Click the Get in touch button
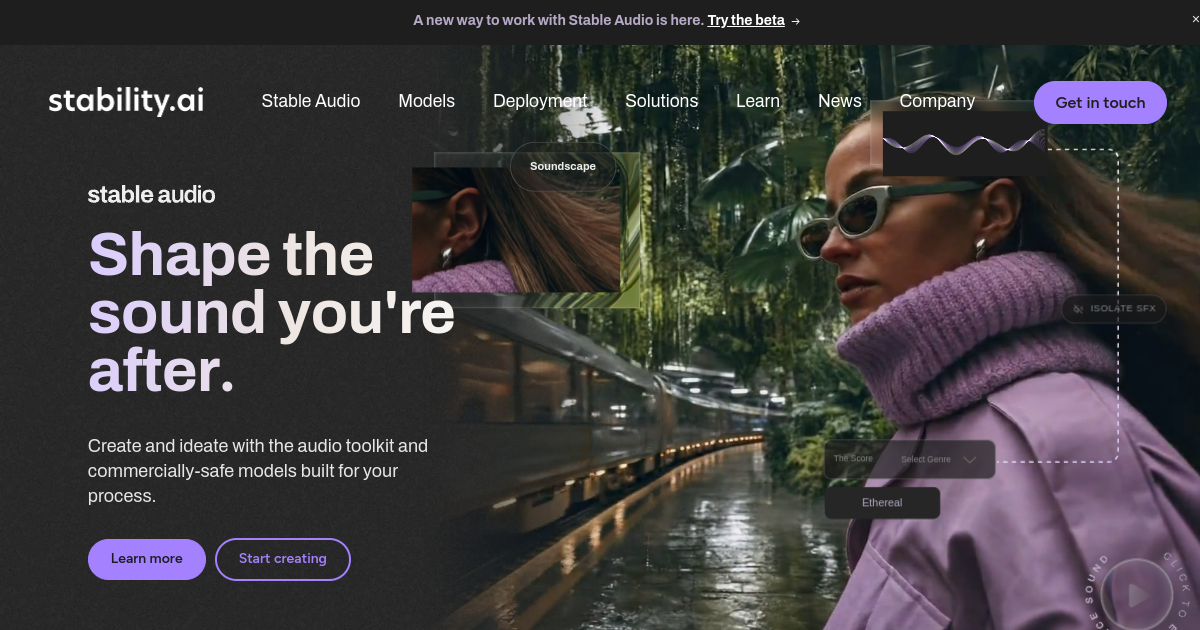The image size is (1200, 630). coord(1100,102)
